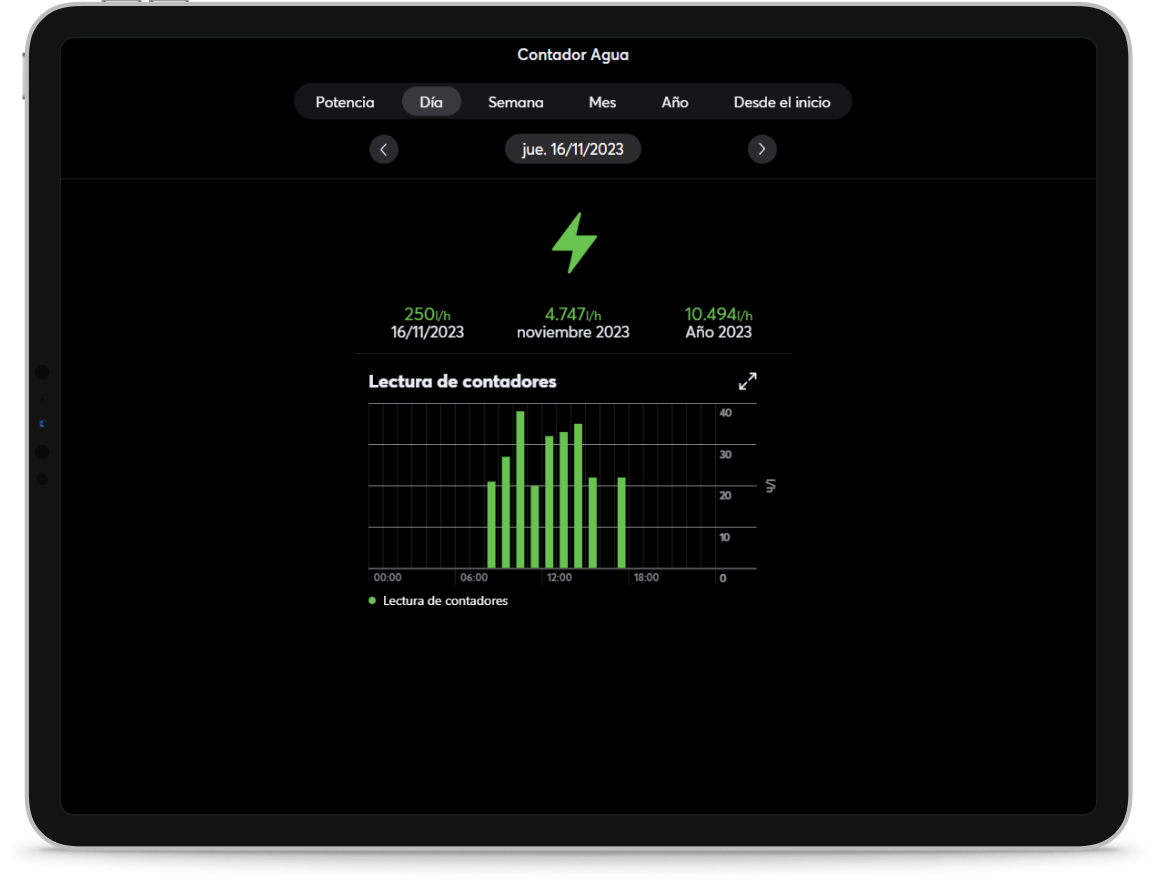This screenshot has width=1155, height=882.
Task: Expand the chart to fullscreen
Action: click(x=747, y=381)
